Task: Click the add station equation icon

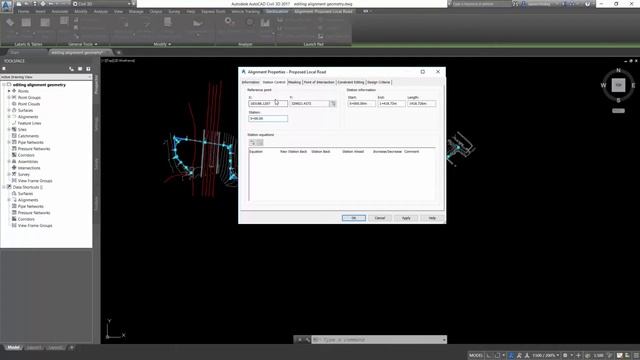Action: tap(253, 142)
